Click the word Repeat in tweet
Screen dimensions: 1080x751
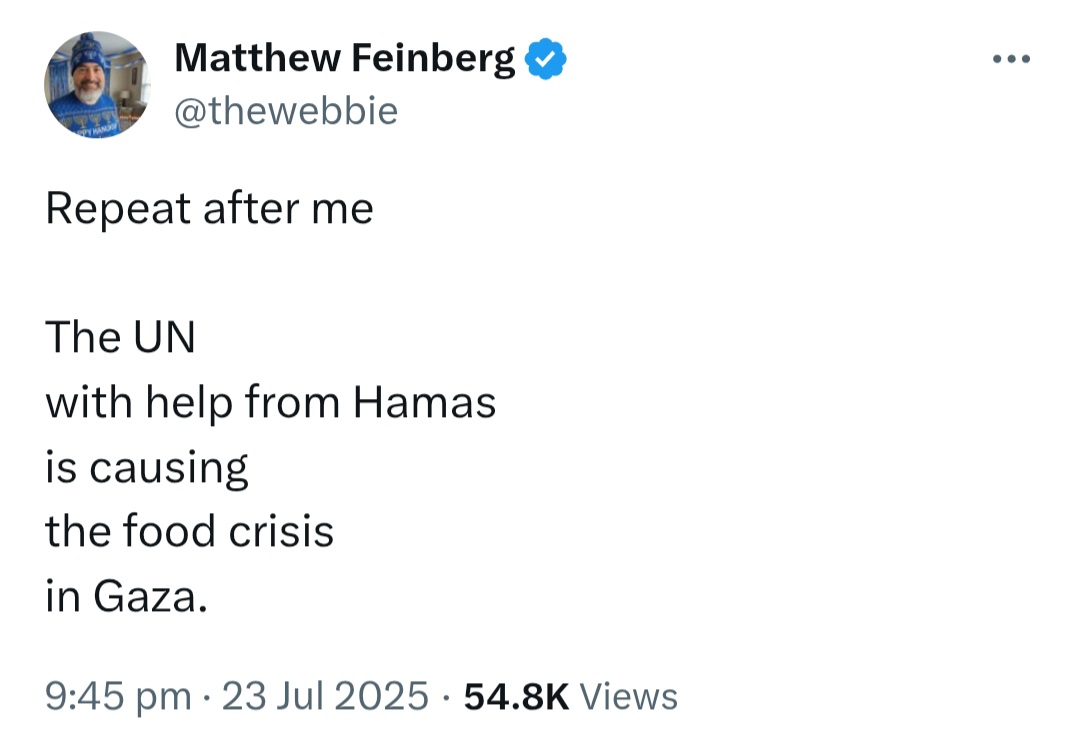(x=118, y=209)
